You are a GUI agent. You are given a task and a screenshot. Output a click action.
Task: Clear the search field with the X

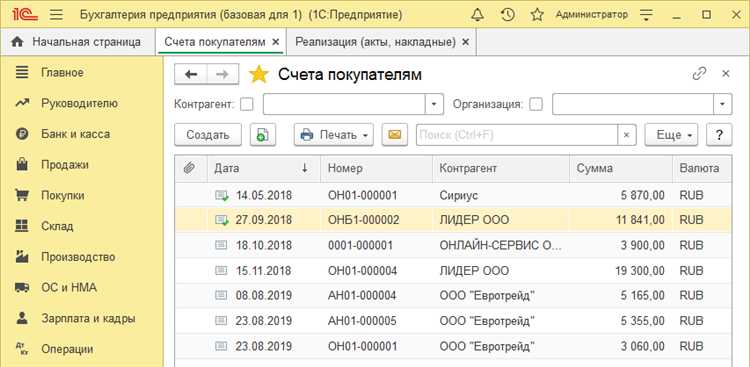click(x=627, y=135)
